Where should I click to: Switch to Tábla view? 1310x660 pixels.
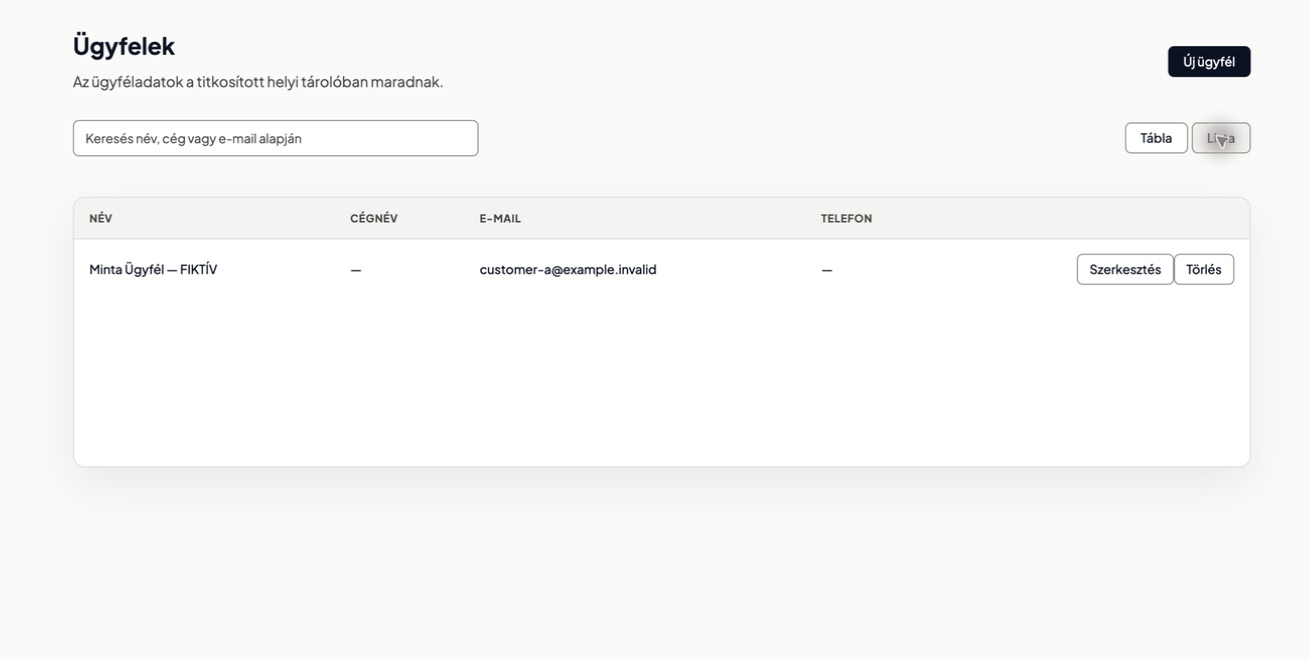coord(1156,138)
